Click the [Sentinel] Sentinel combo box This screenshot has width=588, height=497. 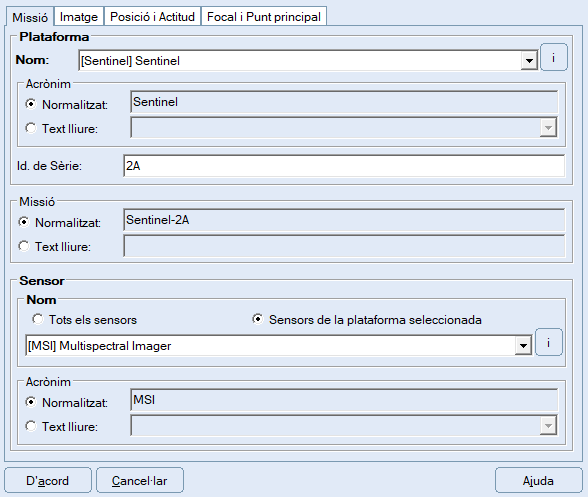tap(308, 61)
